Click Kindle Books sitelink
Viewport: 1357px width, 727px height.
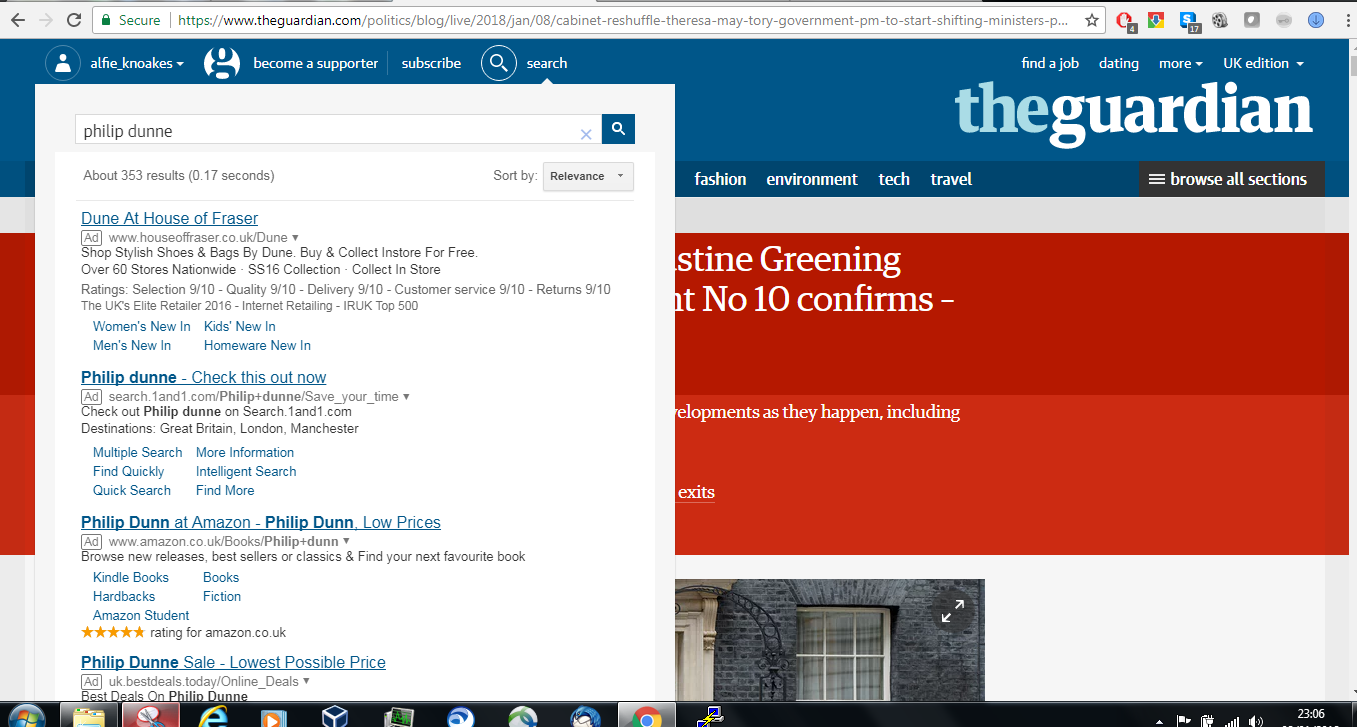[131, 577]
